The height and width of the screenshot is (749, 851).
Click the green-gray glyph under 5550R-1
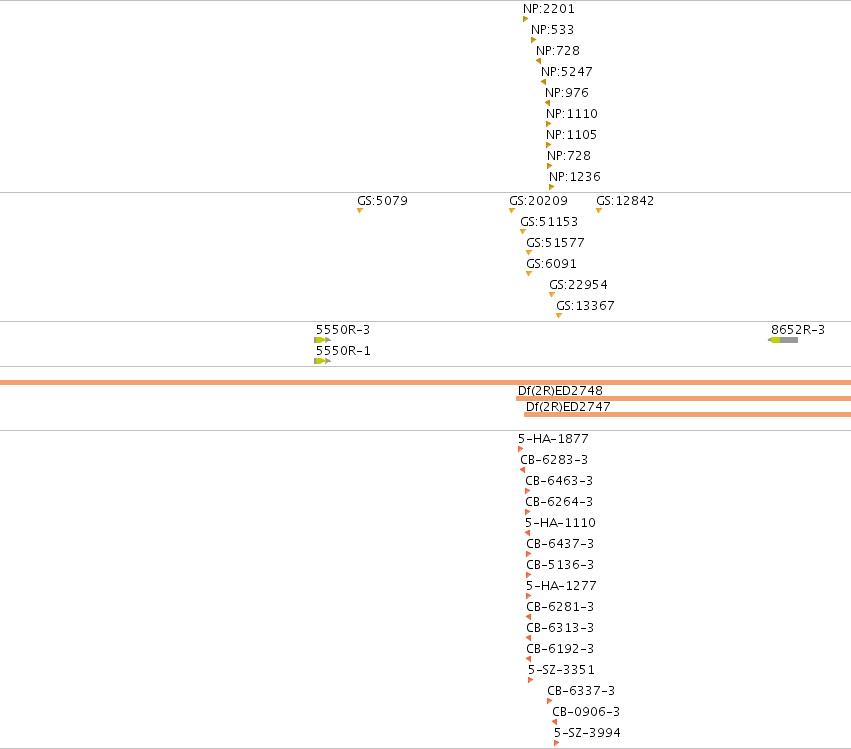322,361
